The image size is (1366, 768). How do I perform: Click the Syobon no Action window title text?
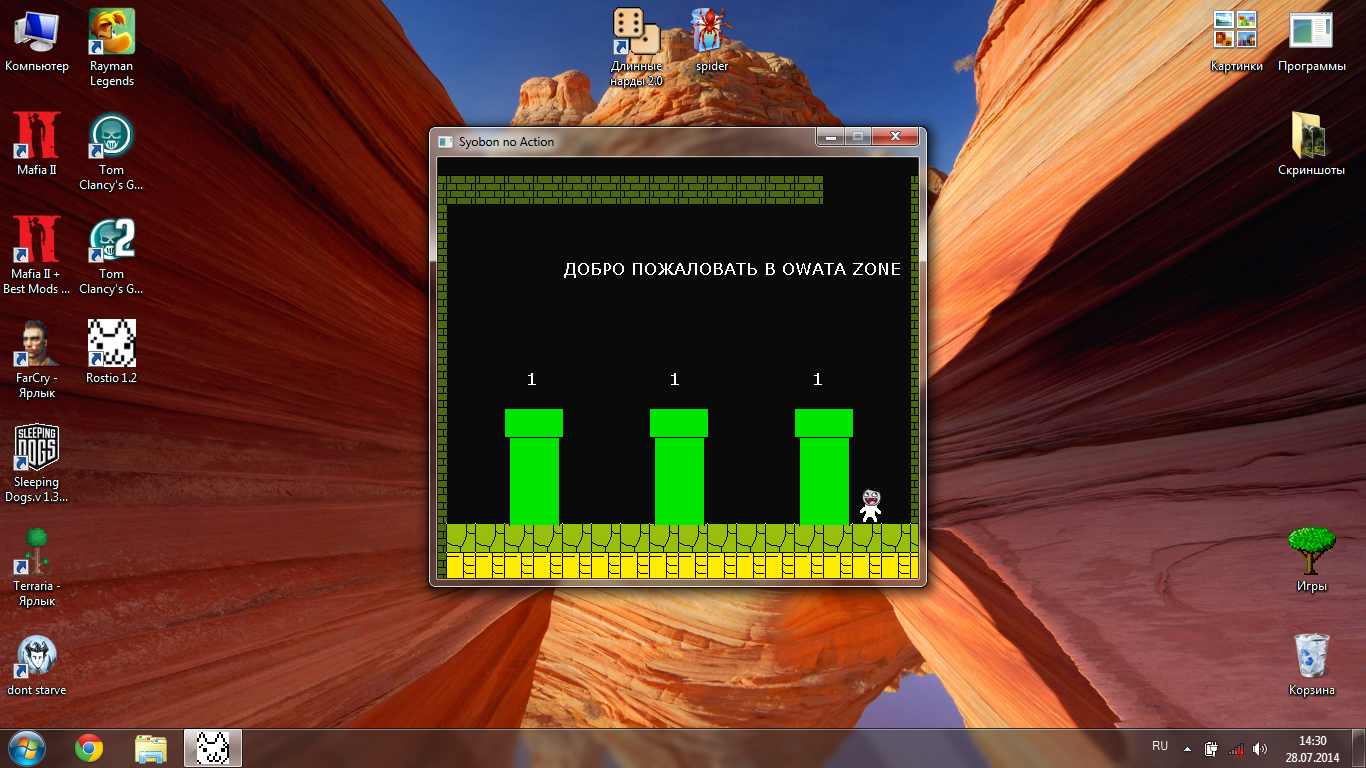pos(506,142)
